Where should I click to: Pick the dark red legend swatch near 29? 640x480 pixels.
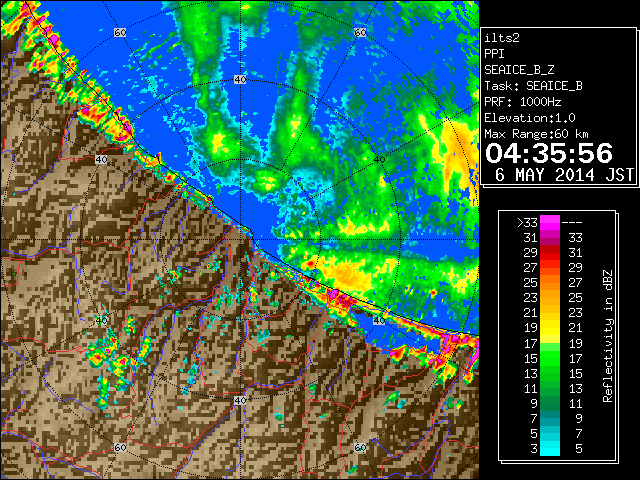tap(550, 249)
